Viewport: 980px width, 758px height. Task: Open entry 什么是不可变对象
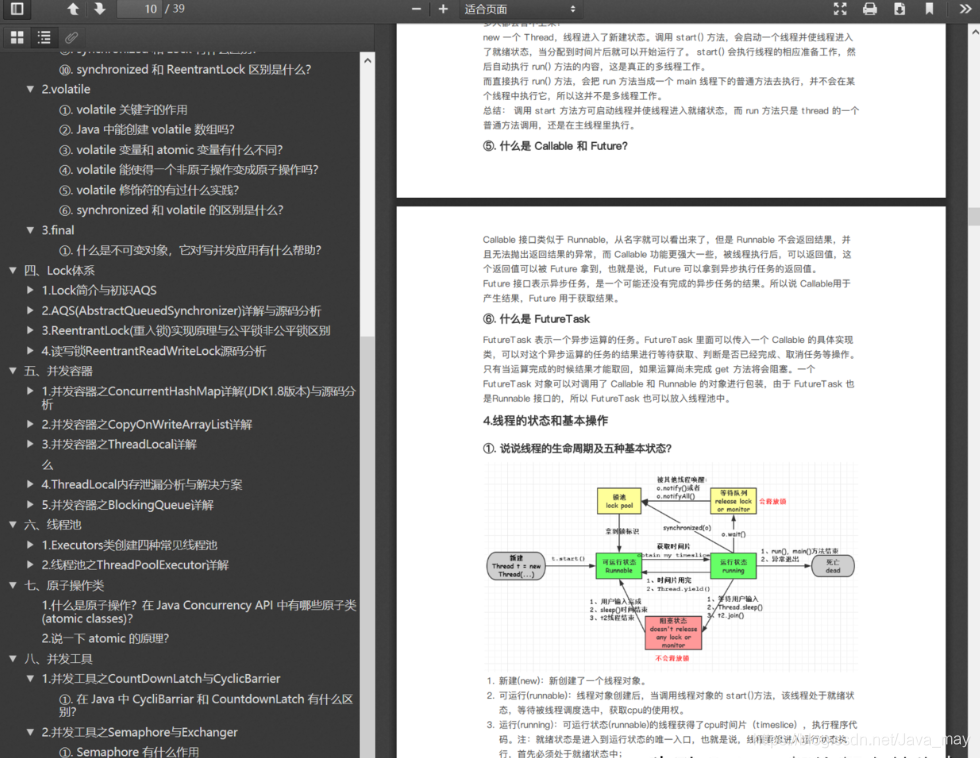pyautogui.click(x=190, y=250)
